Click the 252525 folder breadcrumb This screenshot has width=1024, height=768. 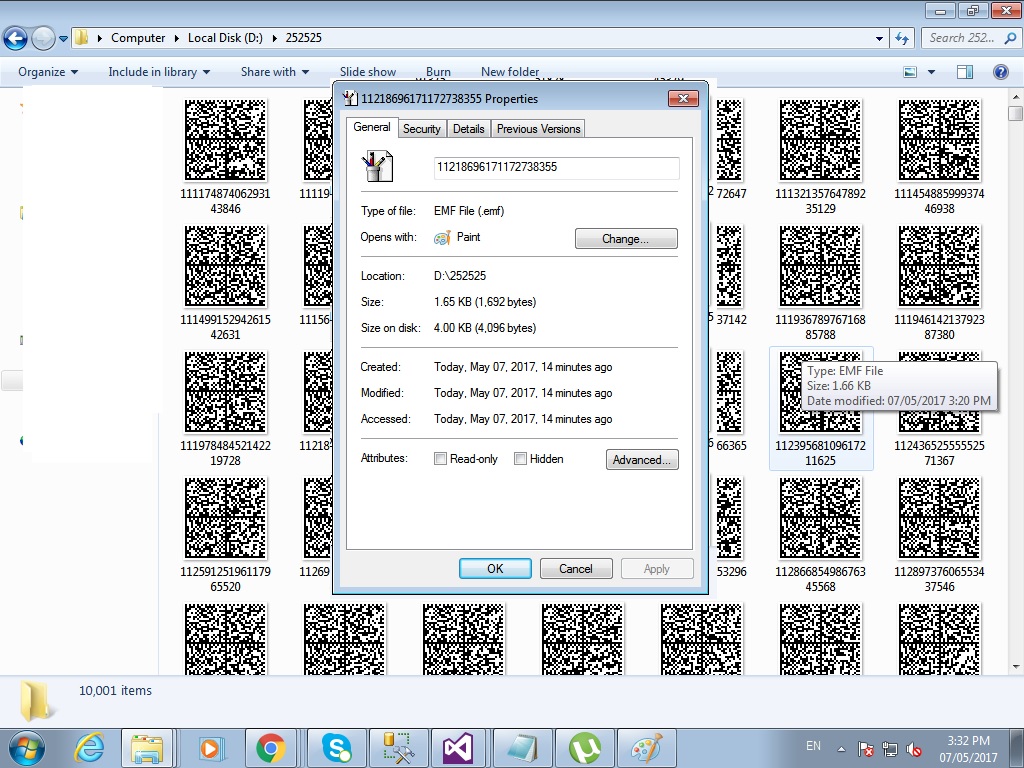pos(304,38)
